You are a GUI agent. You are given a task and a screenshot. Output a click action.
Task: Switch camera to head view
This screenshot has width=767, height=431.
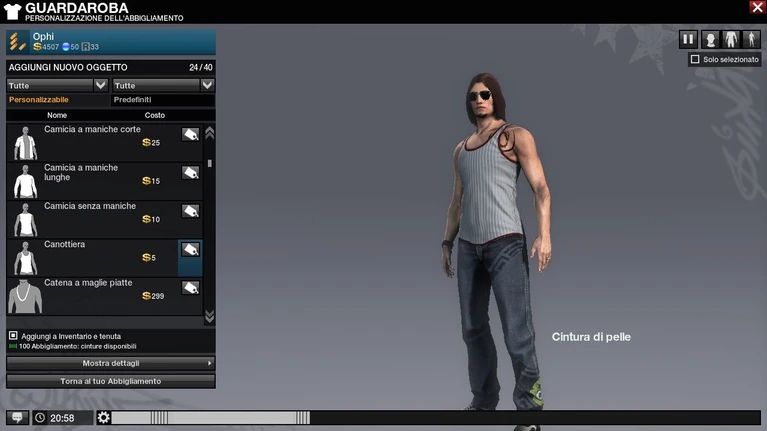(710, 40)
